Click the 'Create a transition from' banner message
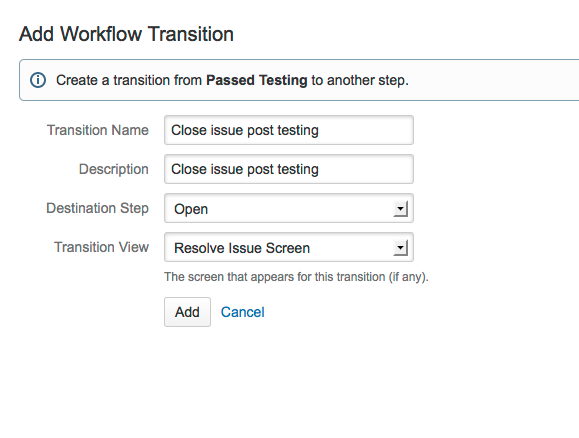 pos(232,80)
